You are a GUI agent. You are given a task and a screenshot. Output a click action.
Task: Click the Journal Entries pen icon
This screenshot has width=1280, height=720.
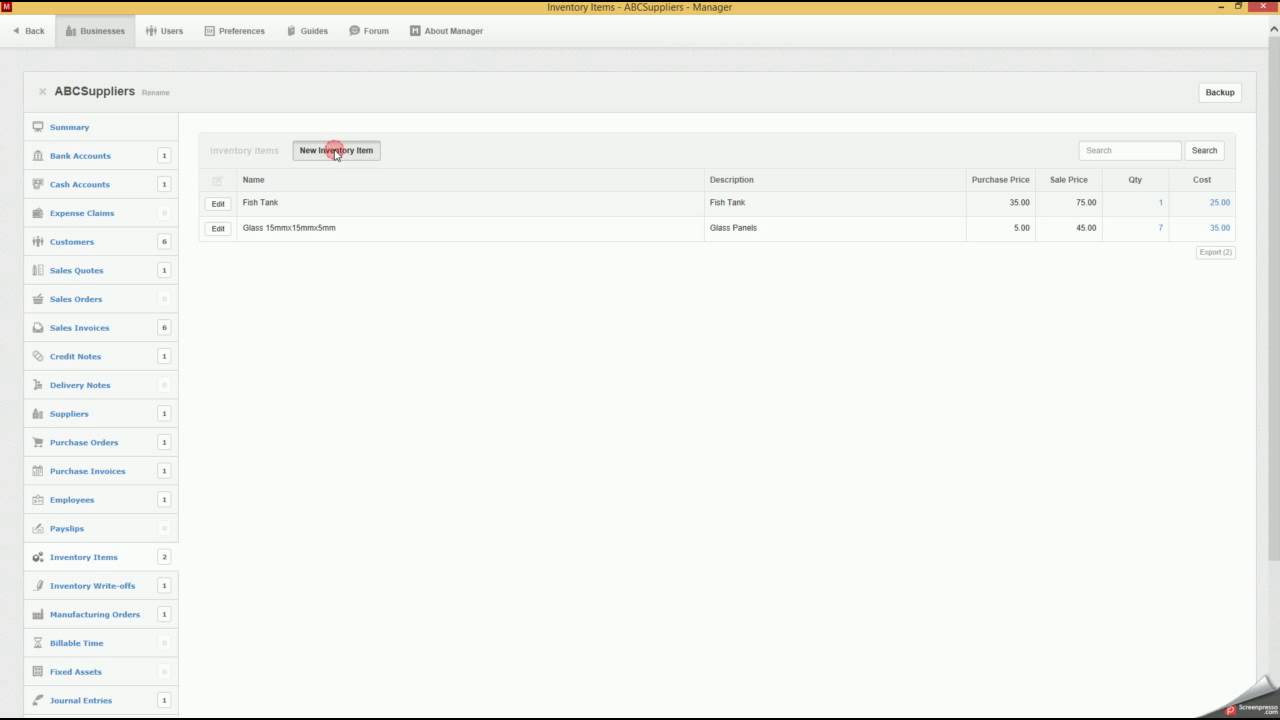click(x=38, y=700)
